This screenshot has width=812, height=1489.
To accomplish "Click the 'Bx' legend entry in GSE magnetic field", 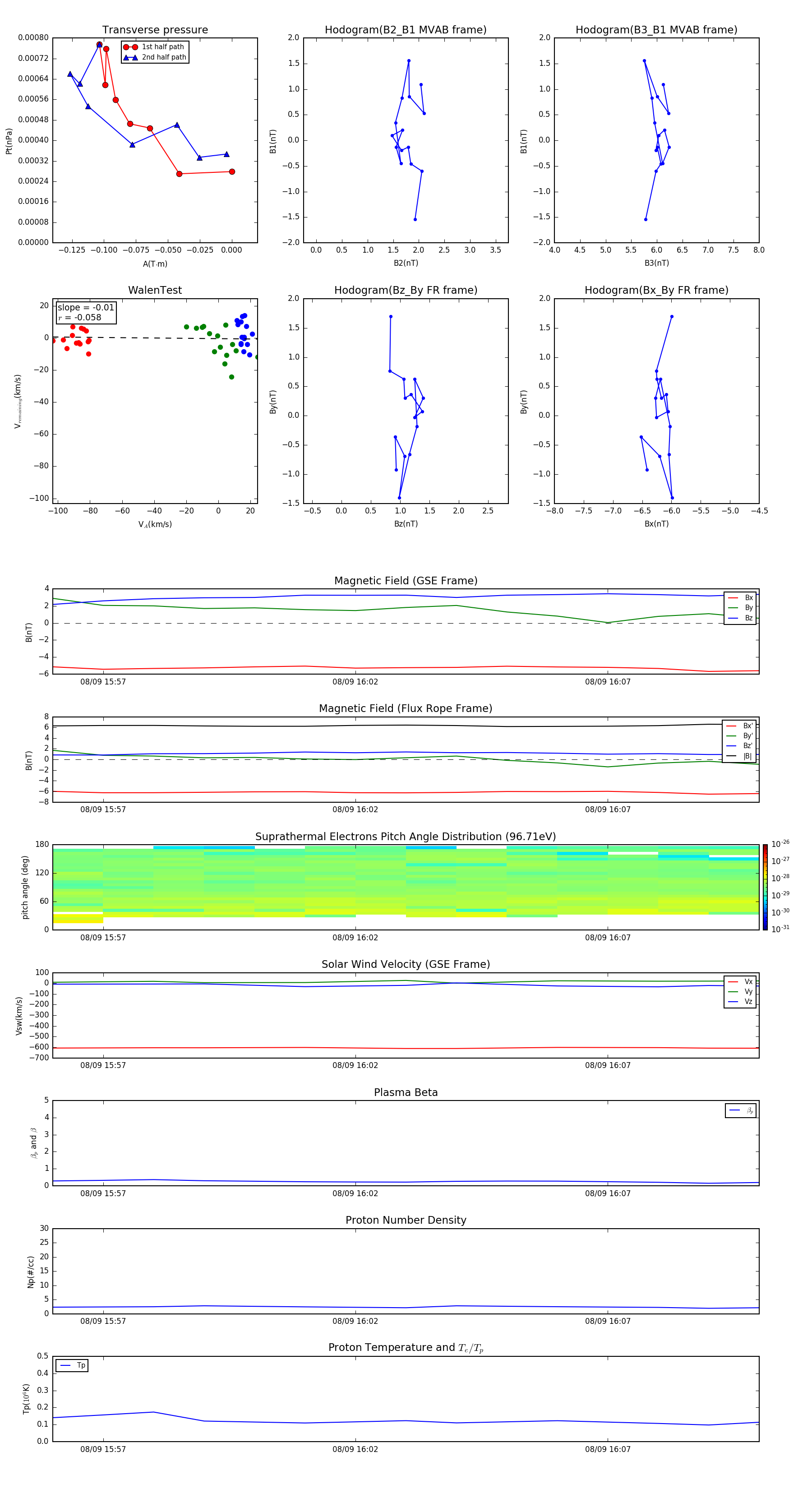I will tap(741, 598).
